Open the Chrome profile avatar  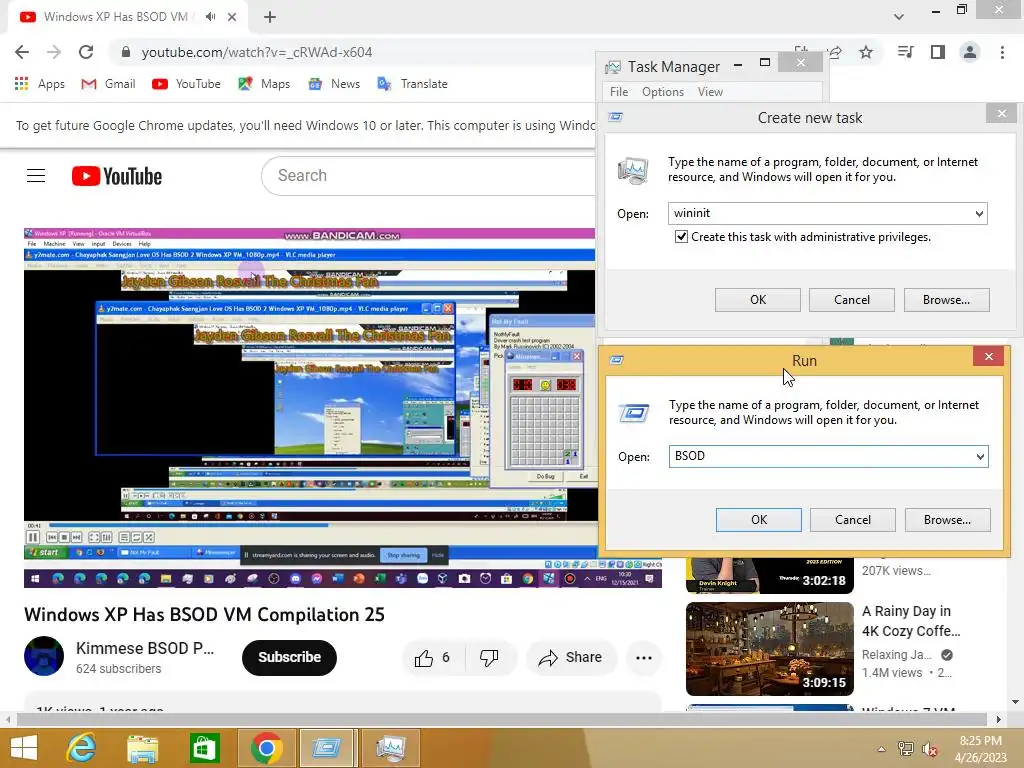[970, 52]
